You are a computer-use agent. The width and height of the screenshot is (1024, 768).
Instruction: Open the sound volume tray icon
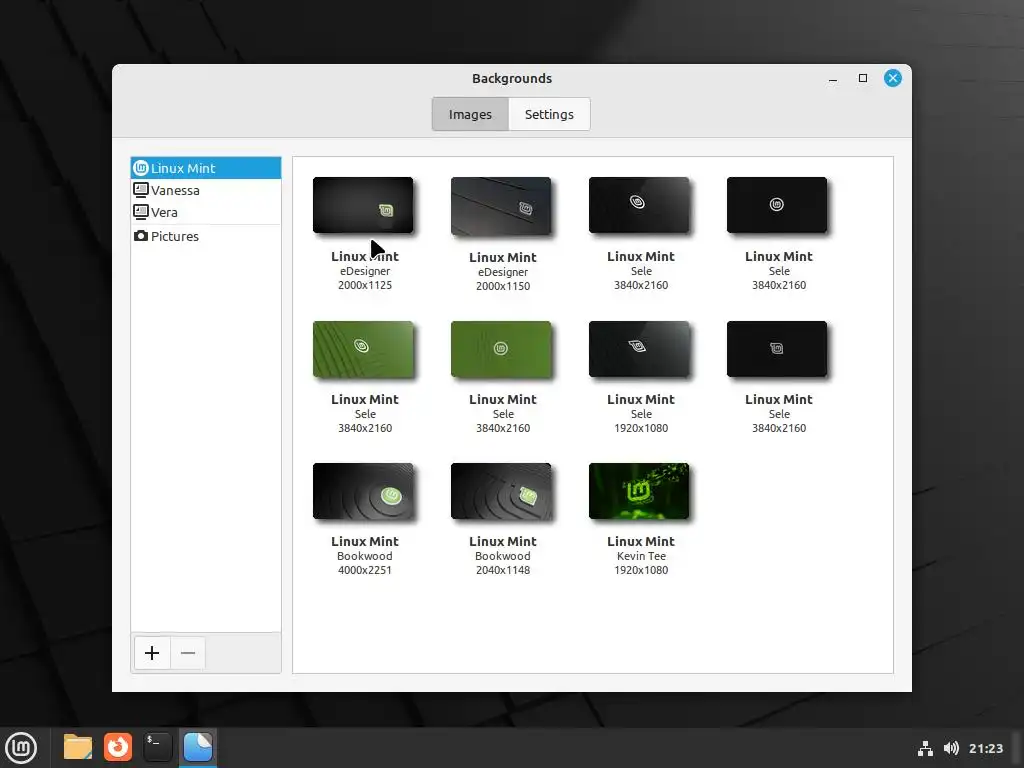pos(952,748)
